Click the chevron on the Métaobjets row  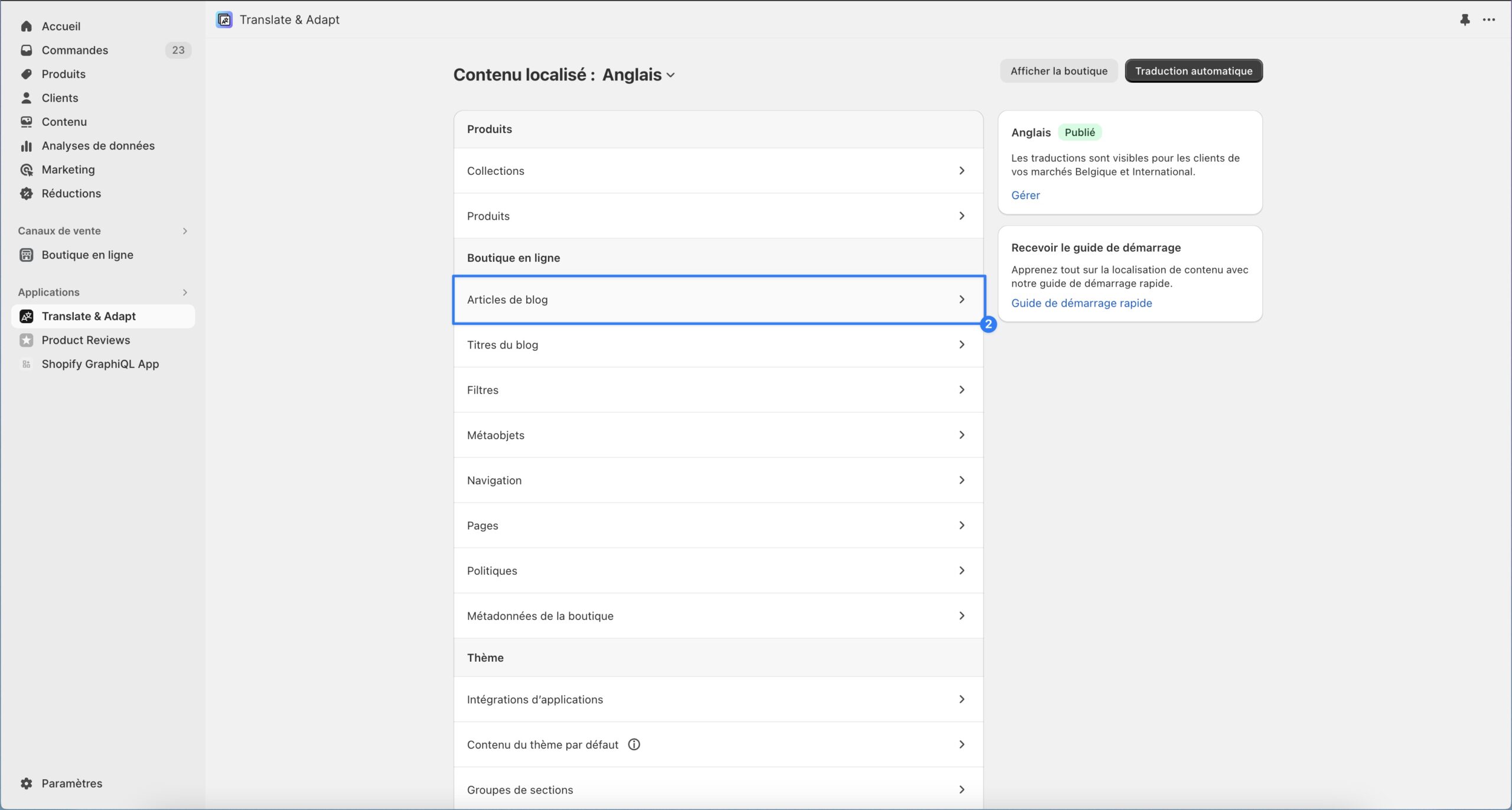point(962,435)
